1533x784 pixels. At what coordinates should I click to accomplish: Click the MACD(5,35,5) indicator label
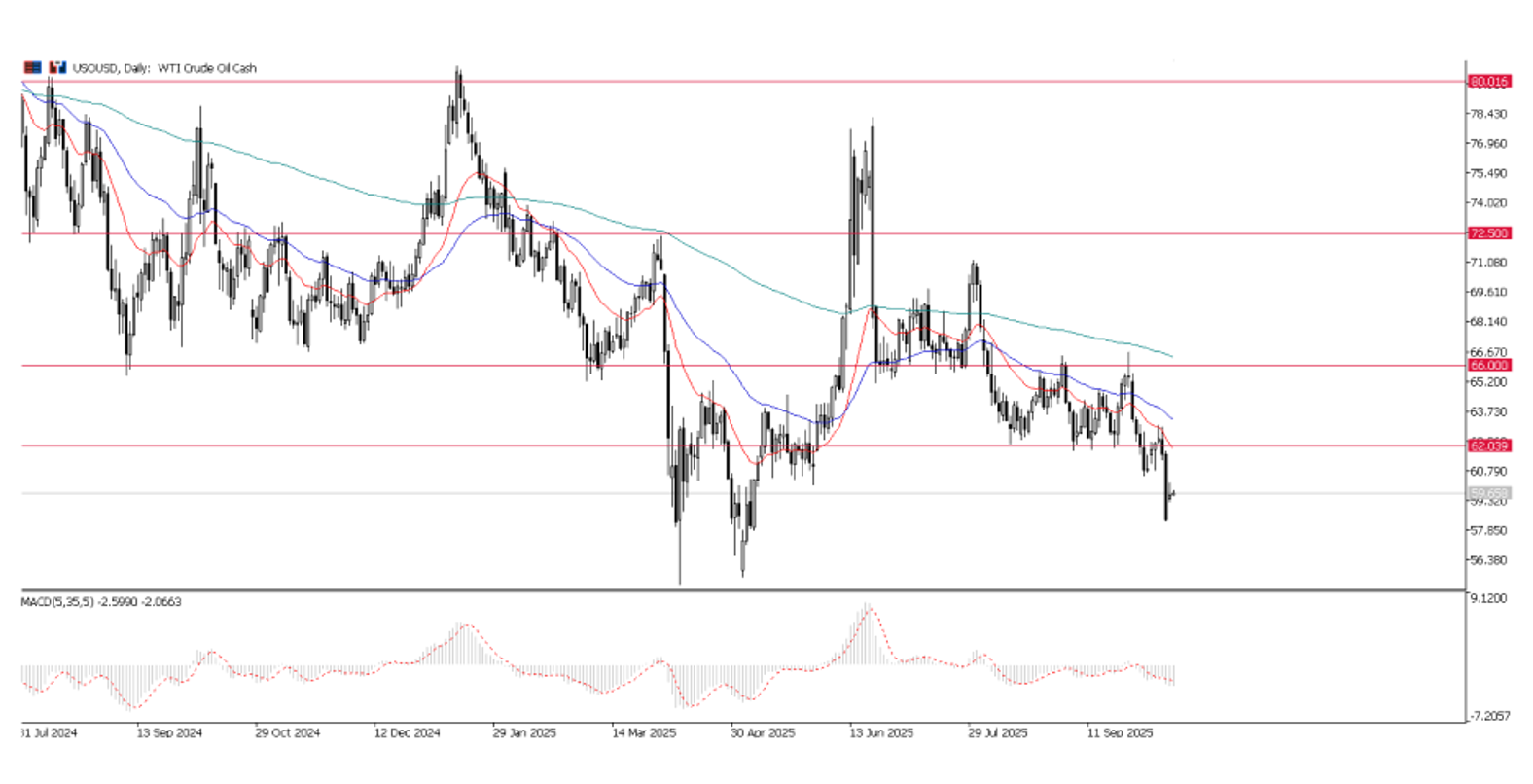click(101, 602)
